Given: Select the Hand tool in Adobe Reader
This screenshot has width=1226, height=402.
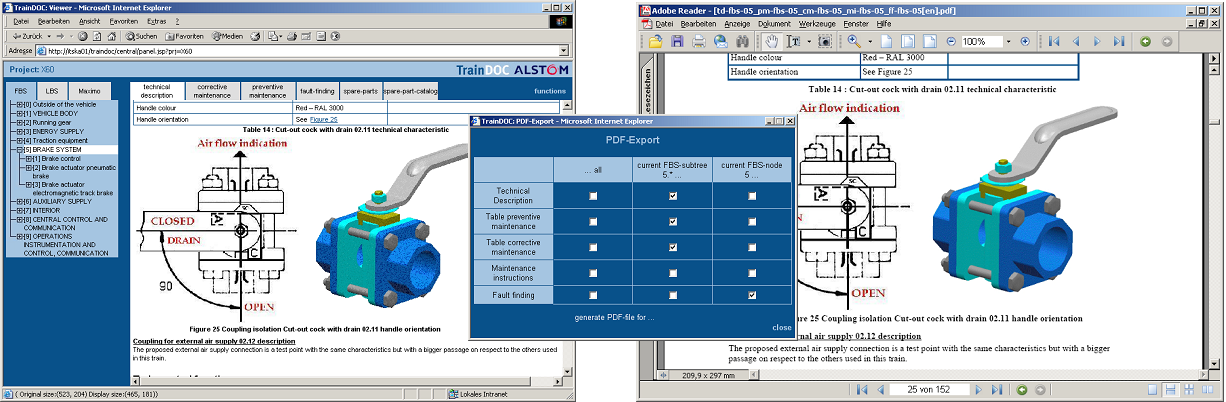Looking at the screenshot, I should 772,41.
